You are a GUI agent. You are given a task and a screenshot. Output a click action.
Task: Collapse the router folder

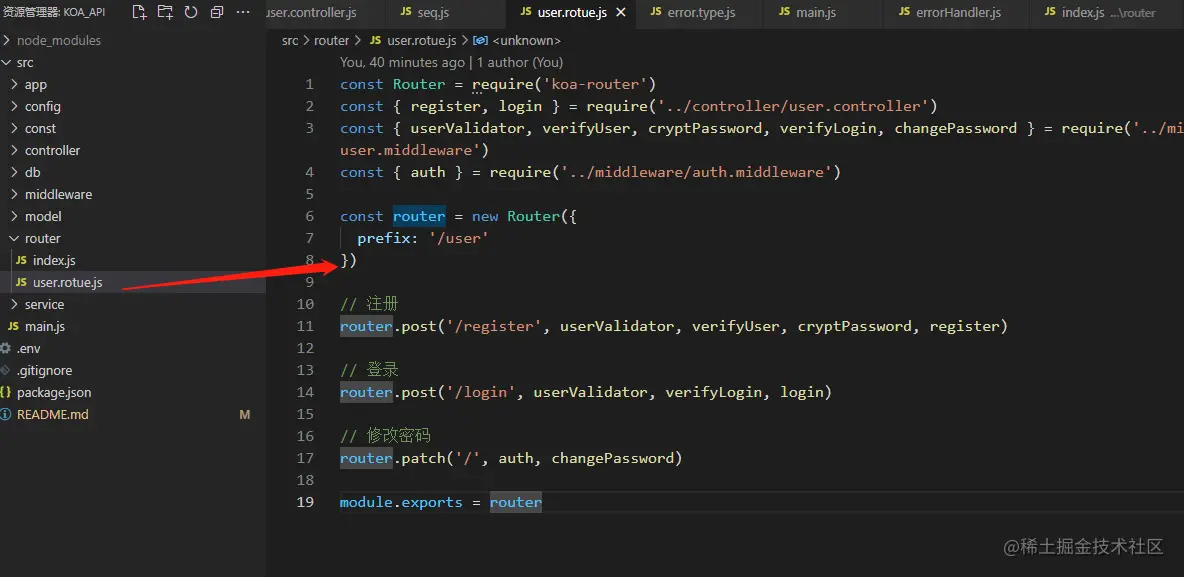(x=133, y=238)
